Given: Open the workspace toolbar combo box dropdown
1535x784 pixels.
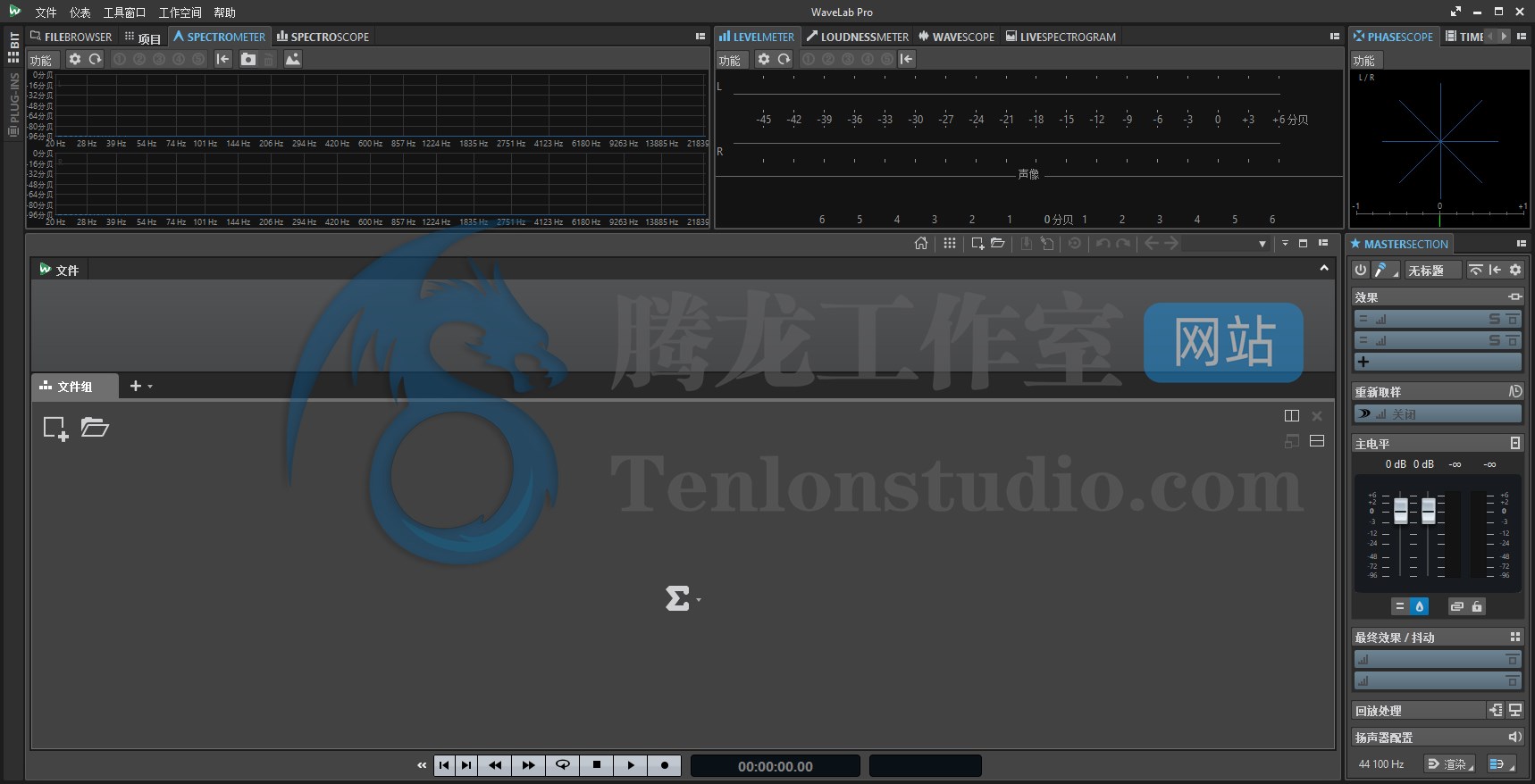Looking at the screenshot, I should tap(1262, 244).
